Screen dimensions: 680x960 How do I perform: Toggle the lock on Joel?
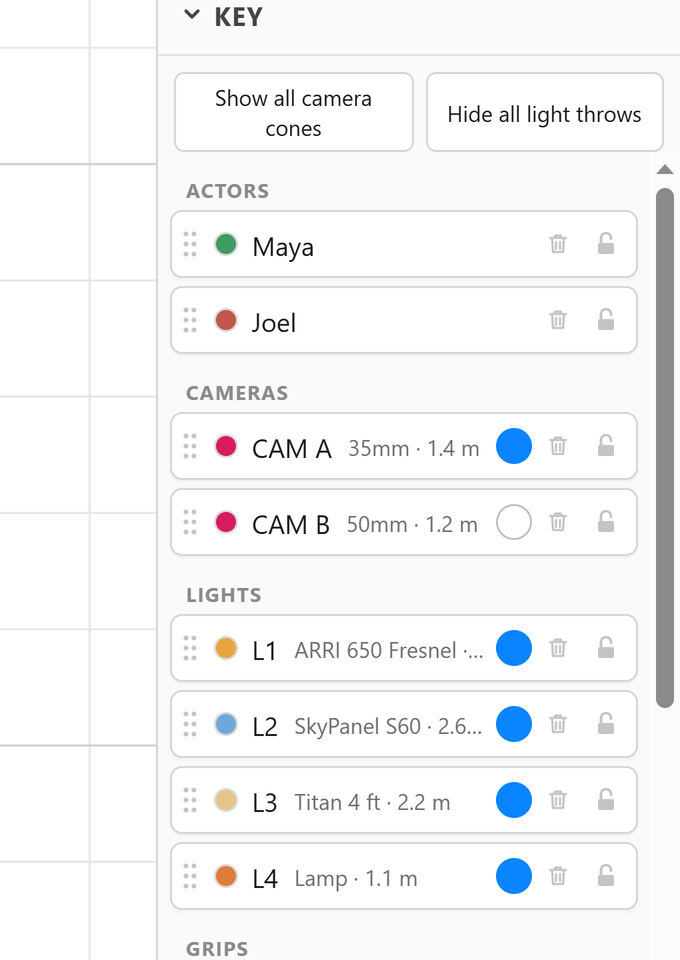point(606,320)
